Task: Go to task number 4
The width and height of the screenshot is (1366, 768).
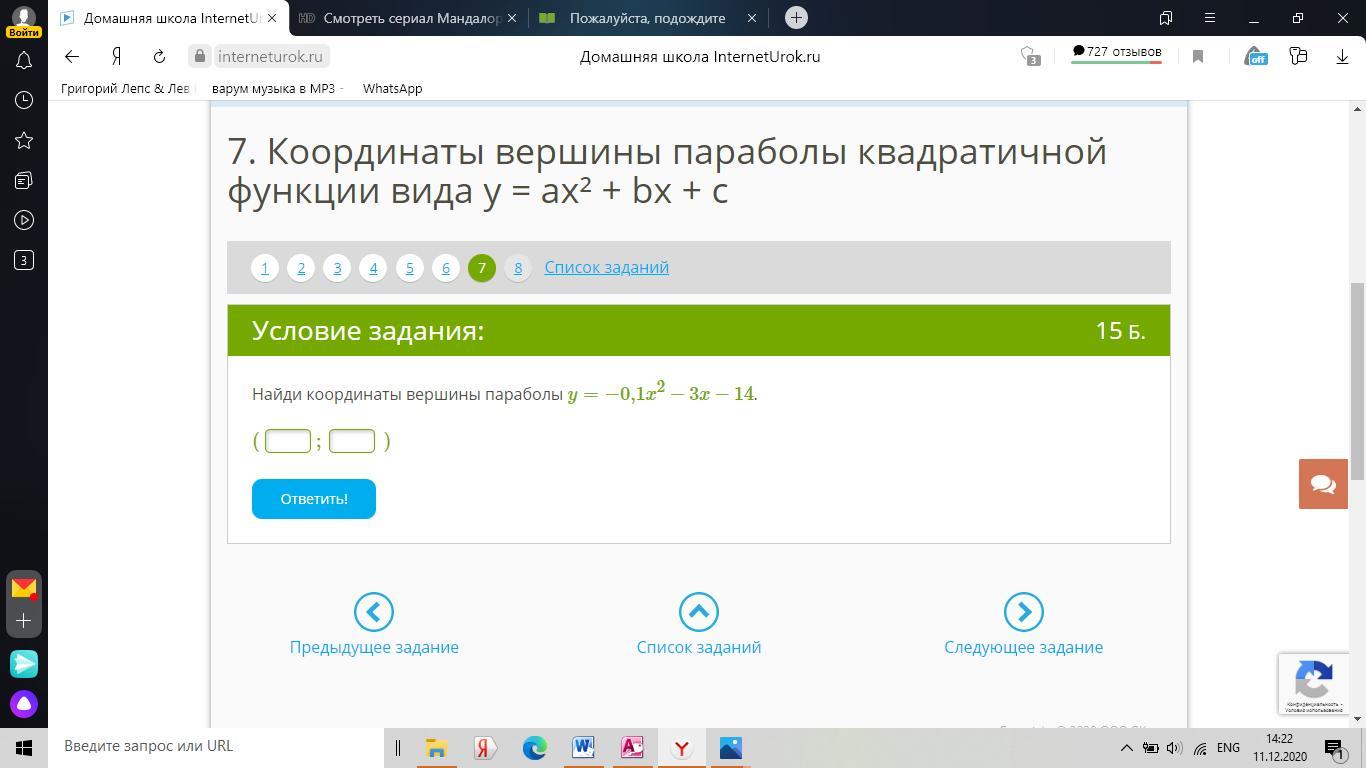Action: (x=373, y=268)
